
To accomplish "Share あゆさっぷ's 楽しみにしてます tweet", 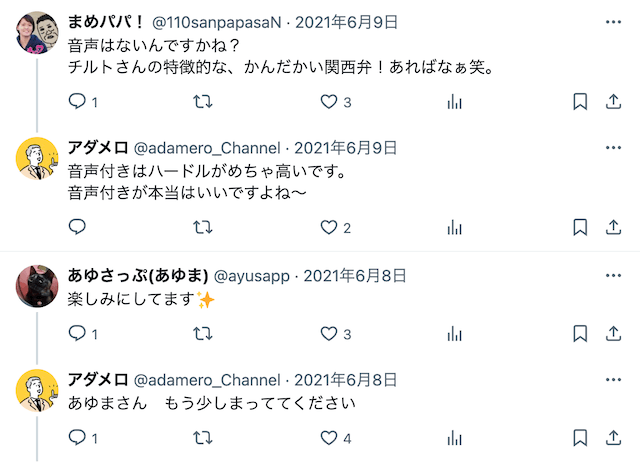I will point(611,333).
